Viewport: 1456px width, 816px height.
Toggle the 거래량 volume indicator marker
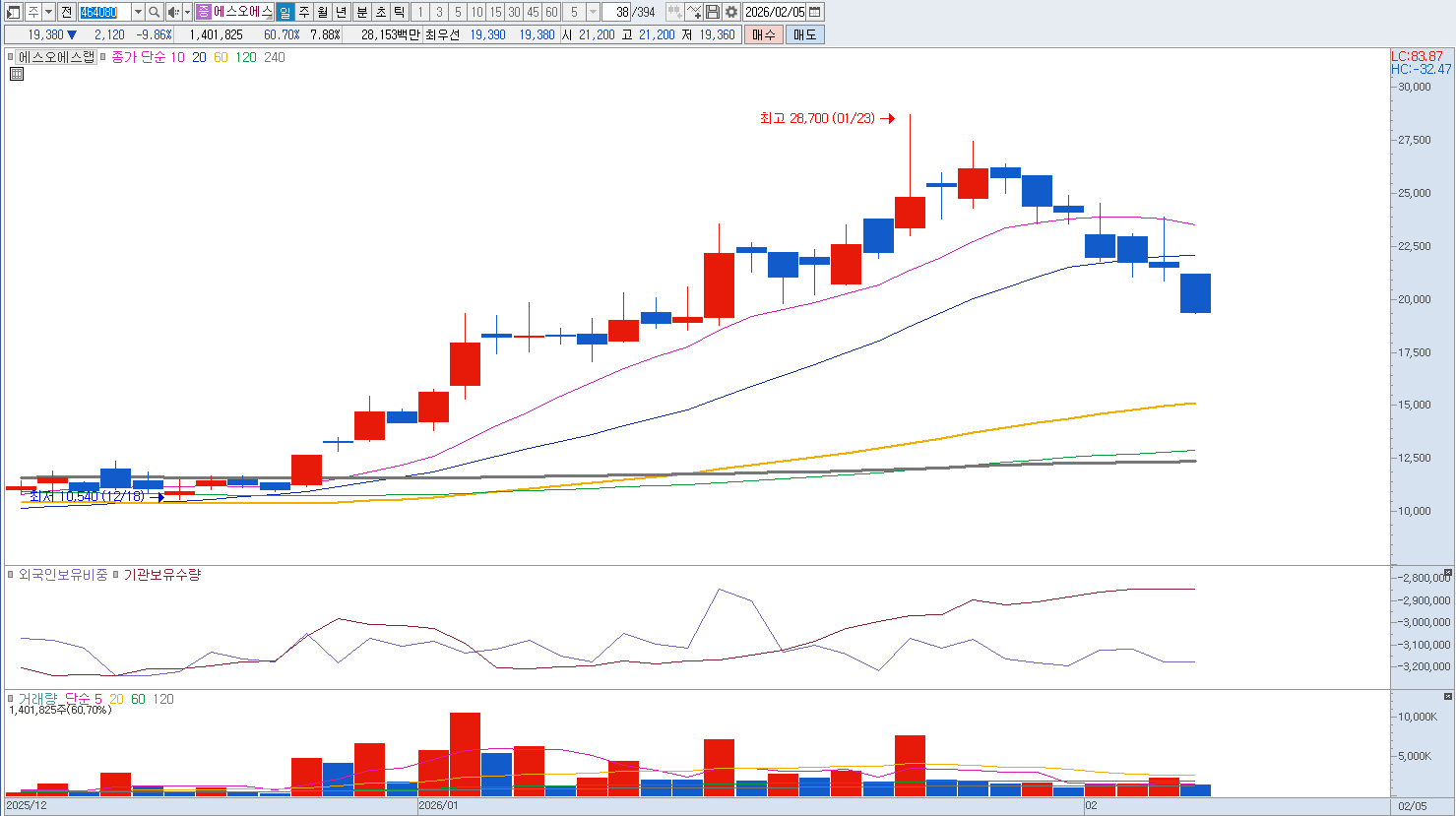pos(12,699)
